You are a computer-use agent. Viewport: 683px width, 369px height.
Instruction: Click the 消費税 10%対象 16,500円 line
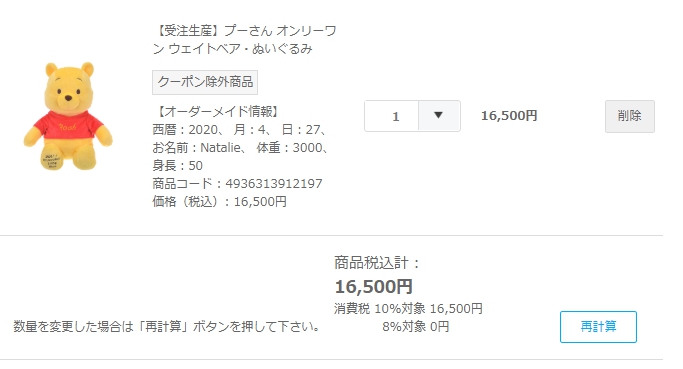408,308
